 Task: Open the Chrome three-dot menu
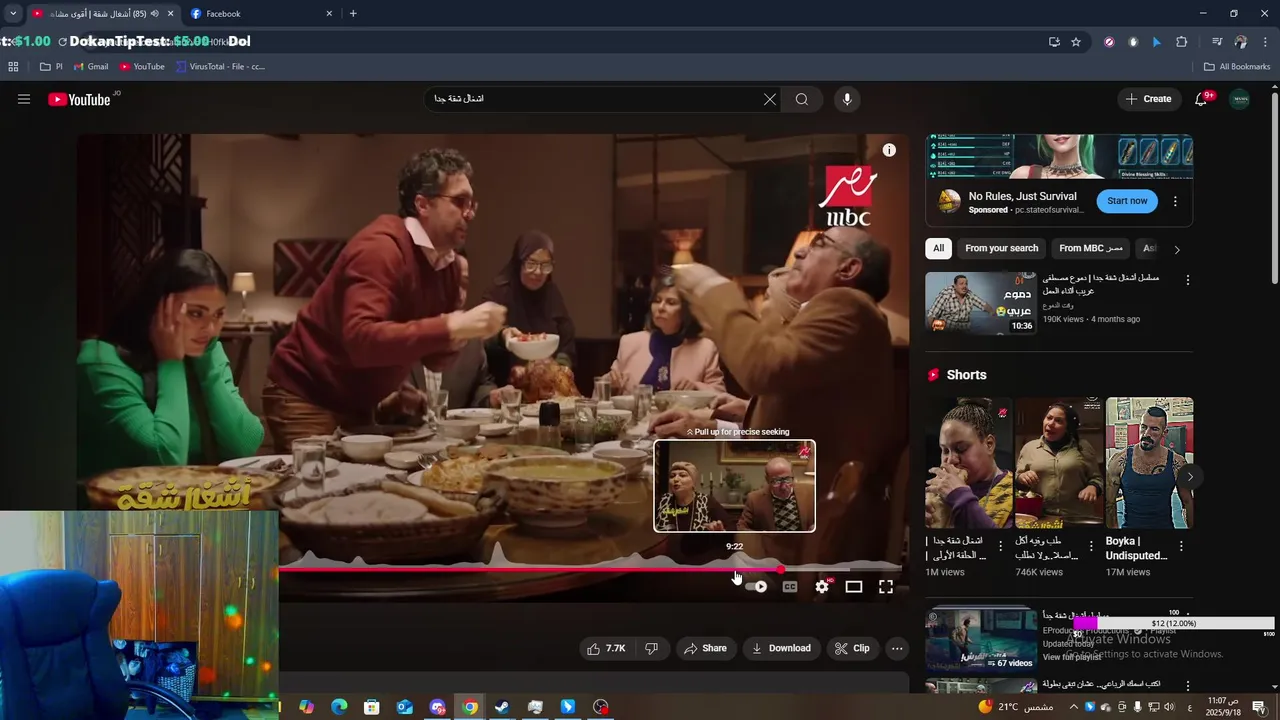(x=1265, y=42)
